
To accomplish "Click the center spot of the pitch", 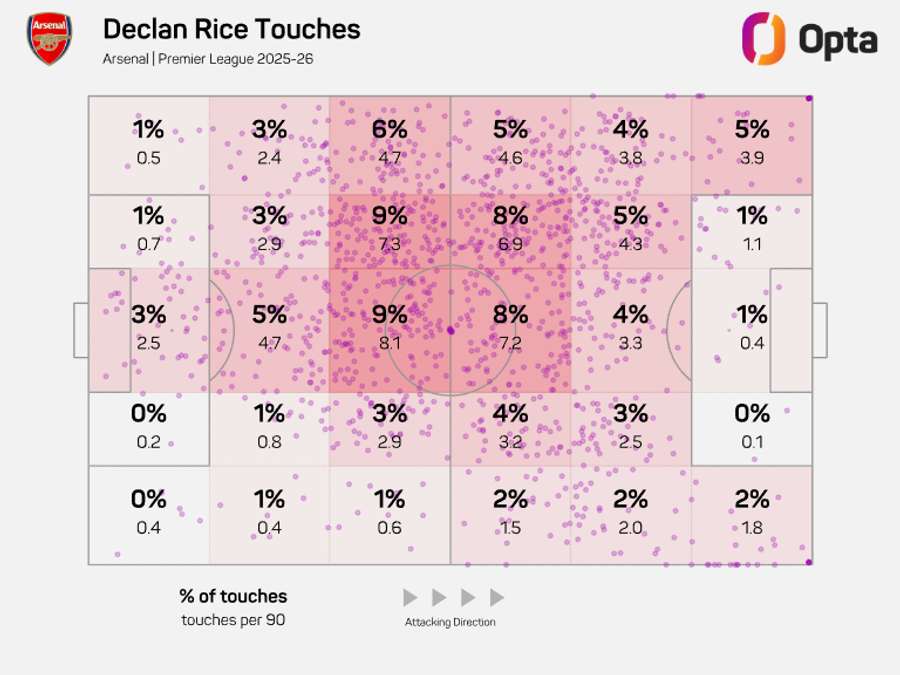I will [x=450, y=330].
